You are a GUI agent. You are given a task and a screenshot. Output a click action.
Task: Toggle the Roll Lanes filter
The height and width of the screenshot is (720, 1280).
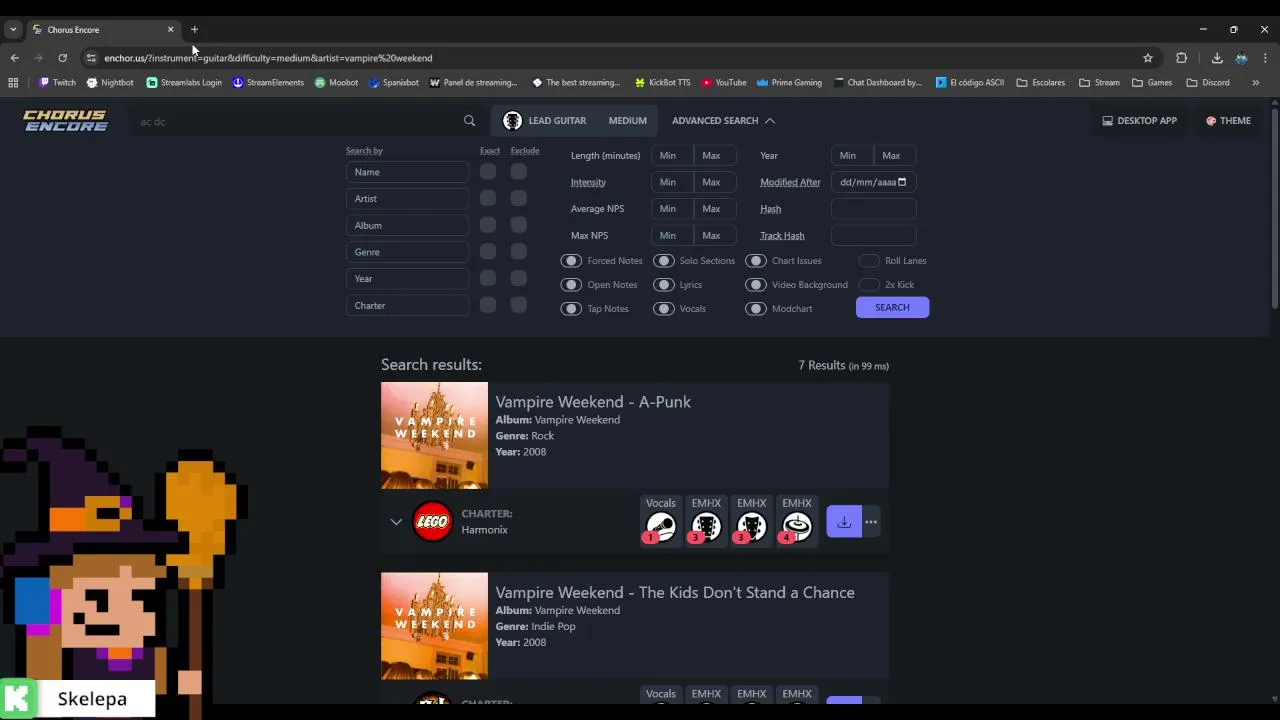(x=869, y=261)
